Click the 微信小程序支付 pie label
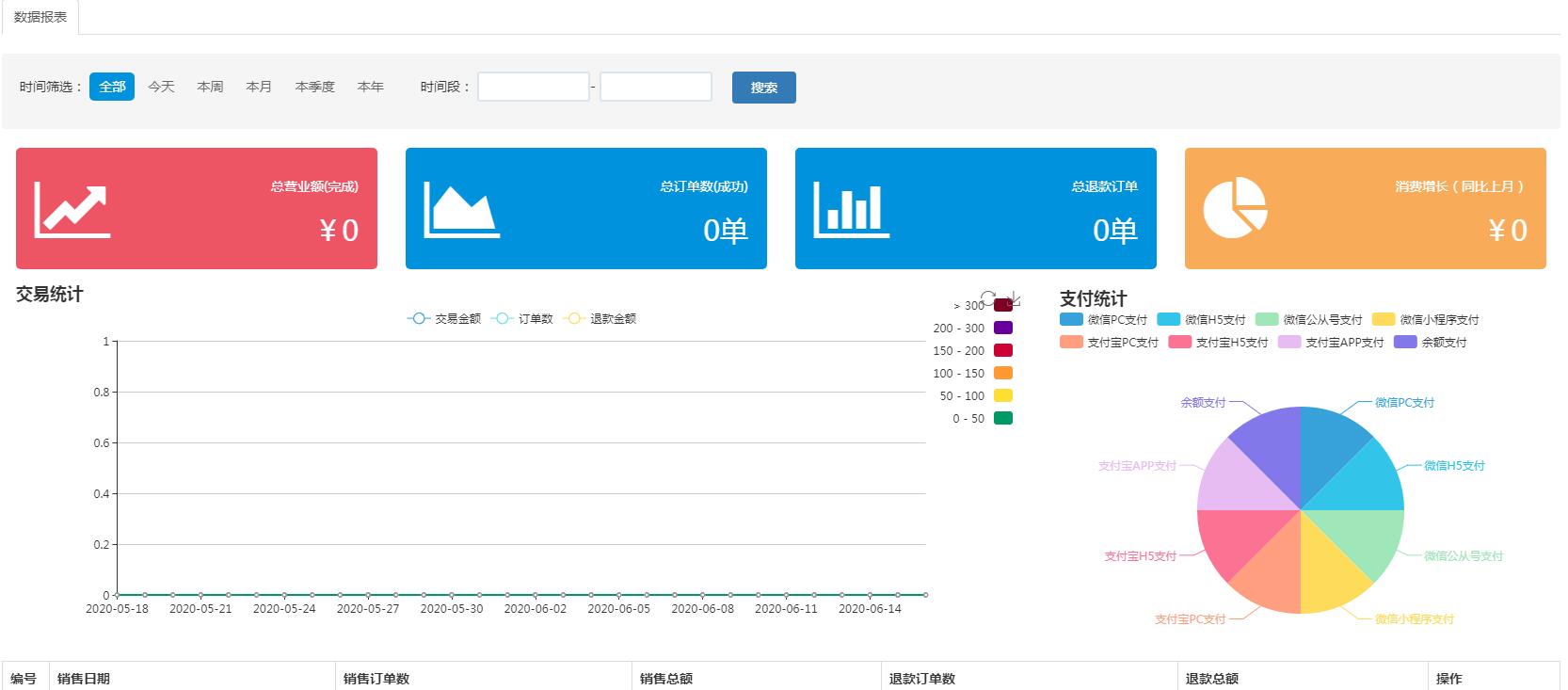The height and width of the screenshot is (690, 1568). (1415, 618)
